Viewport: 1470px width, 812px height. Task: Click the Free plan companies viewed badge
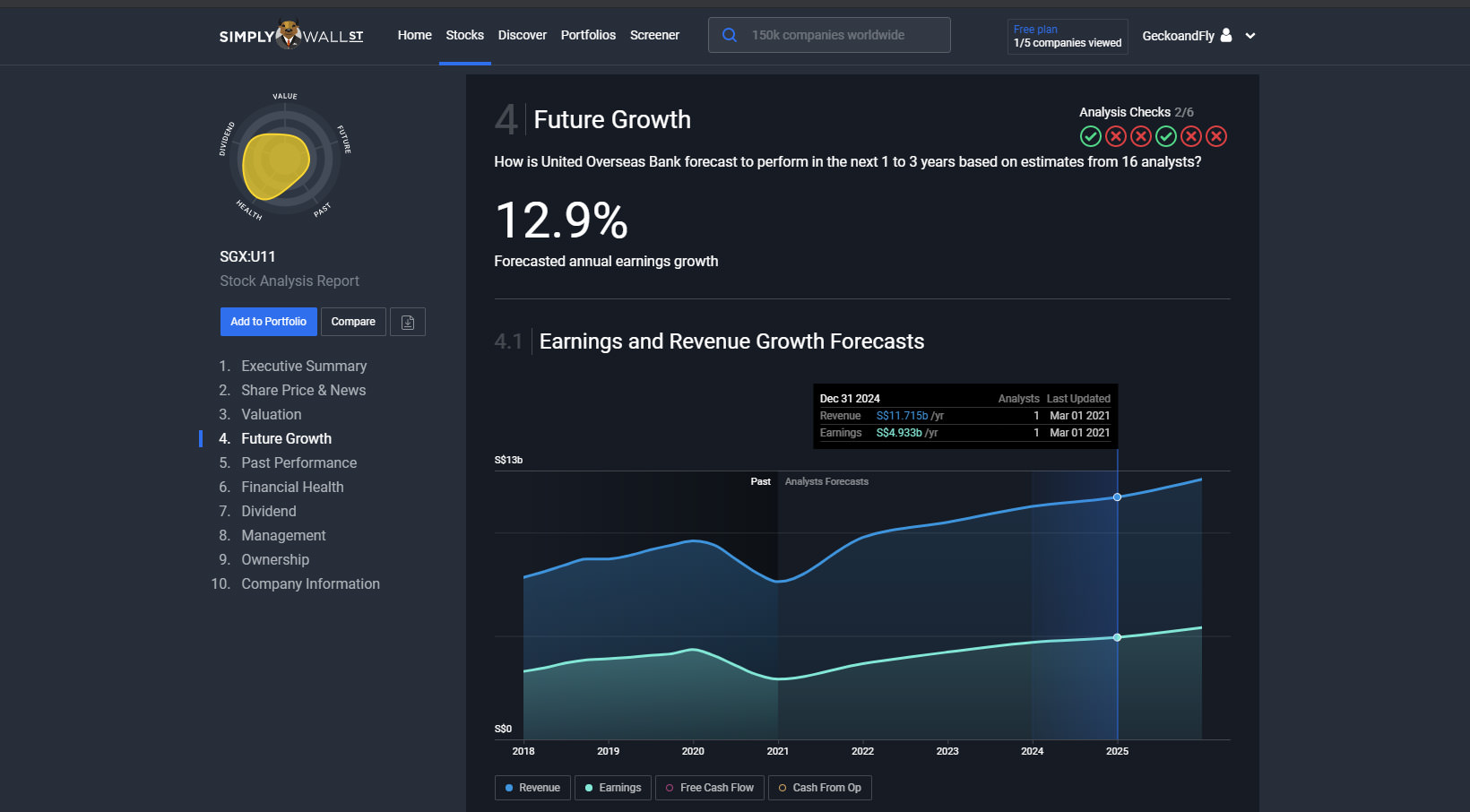point(1068,37)
